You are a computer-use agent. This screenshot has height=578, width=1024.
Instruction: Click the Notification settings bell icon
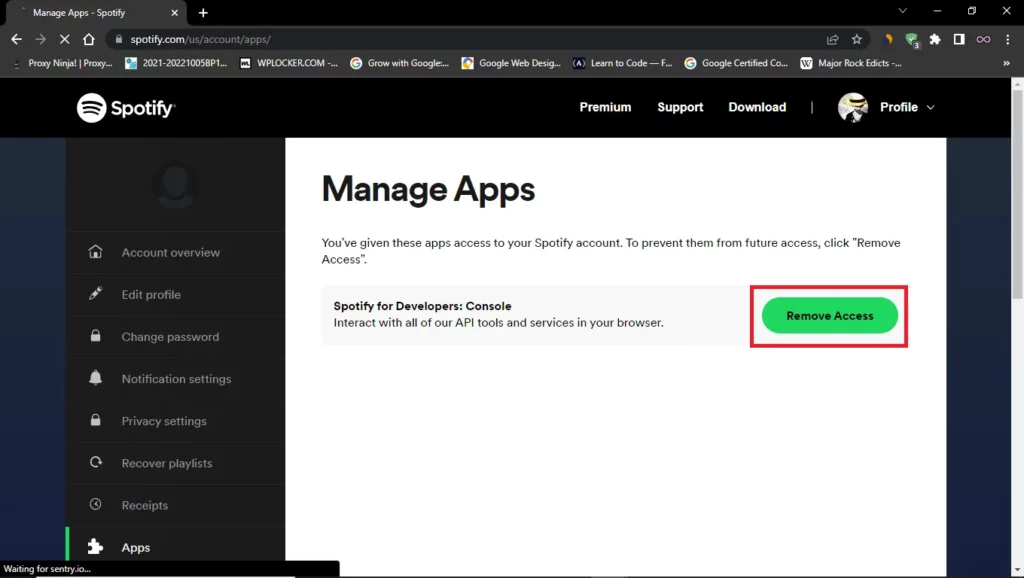pos(95,377)
